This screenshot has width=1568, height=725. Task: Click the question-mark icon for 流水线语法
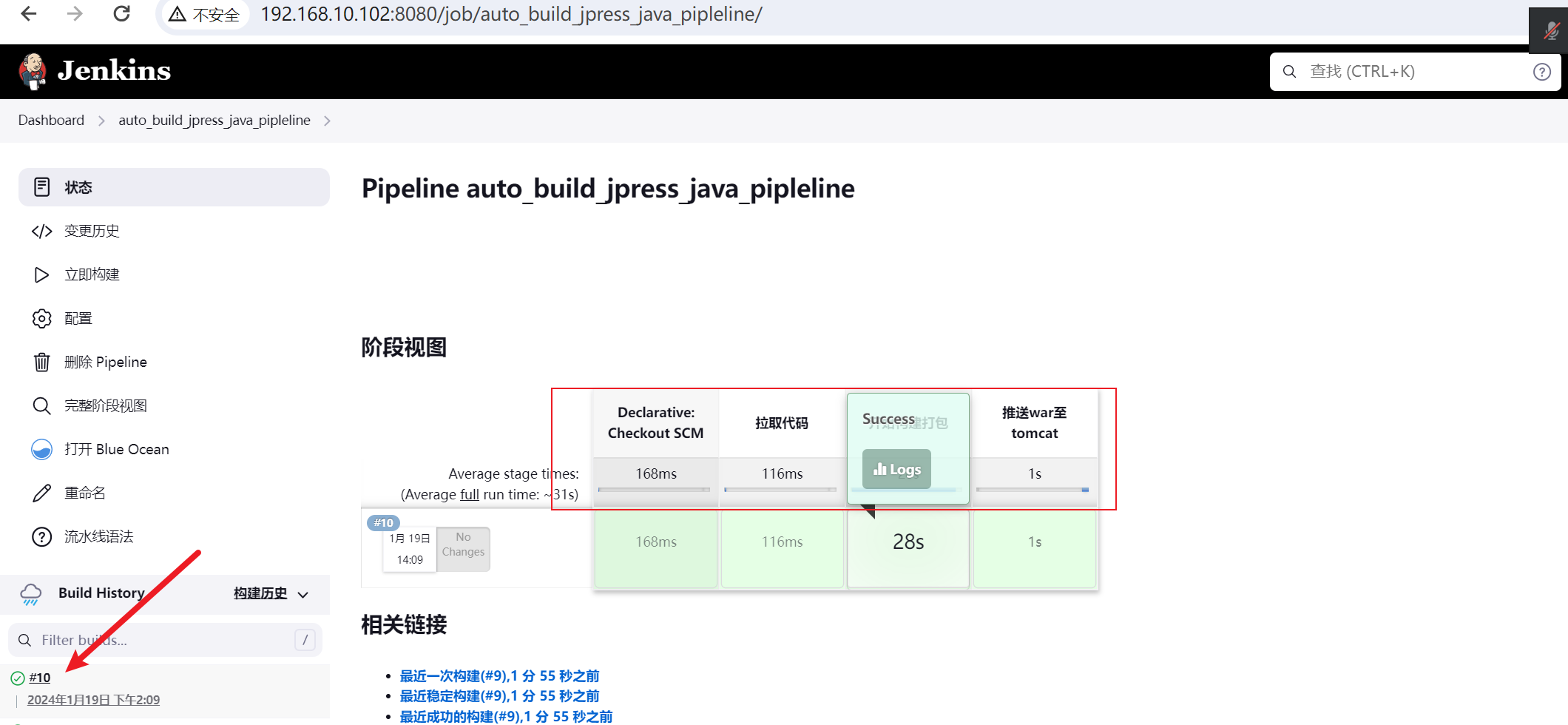coord(42,536)
